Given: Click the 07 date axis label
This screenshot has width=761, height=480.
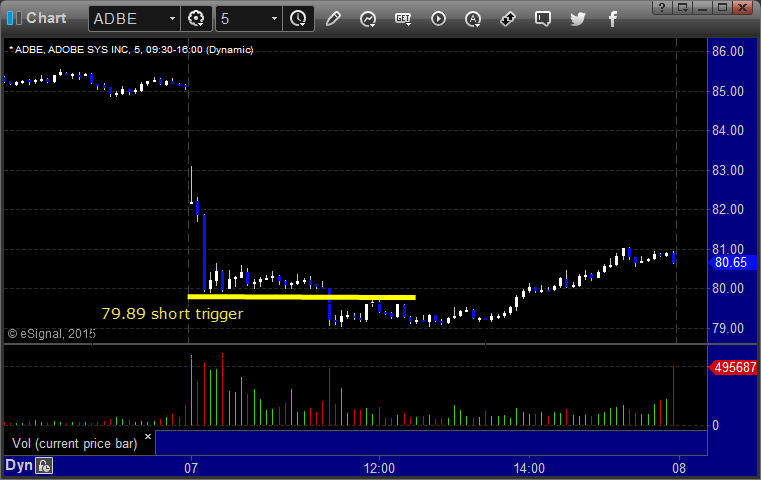Looking at the screenshot, I should [x=191, y=468].
